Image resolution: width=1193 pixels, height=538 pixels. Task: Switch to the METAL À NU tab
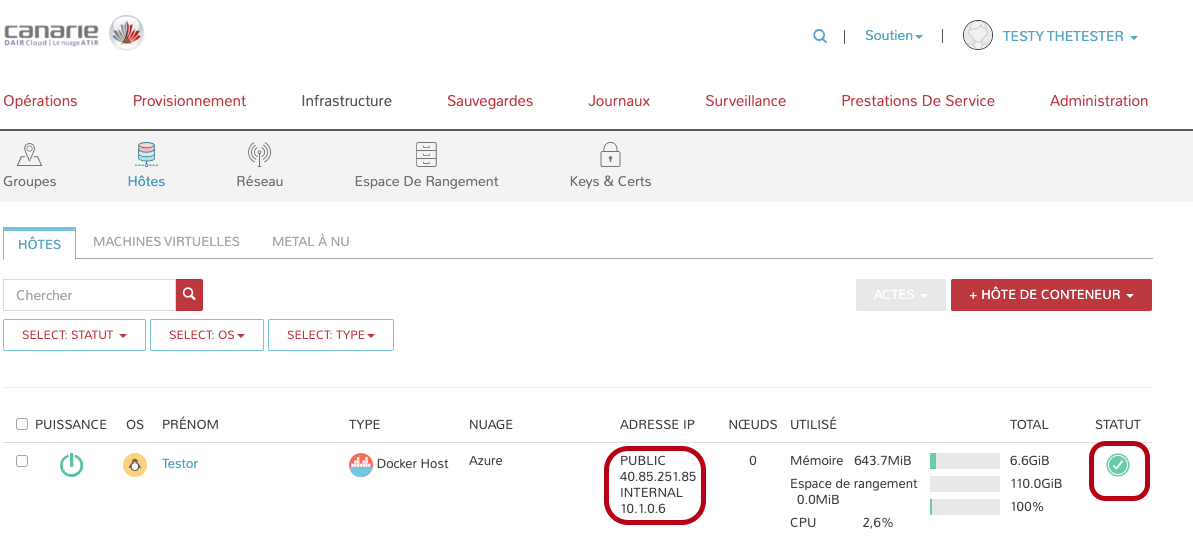tap(310, 242)
